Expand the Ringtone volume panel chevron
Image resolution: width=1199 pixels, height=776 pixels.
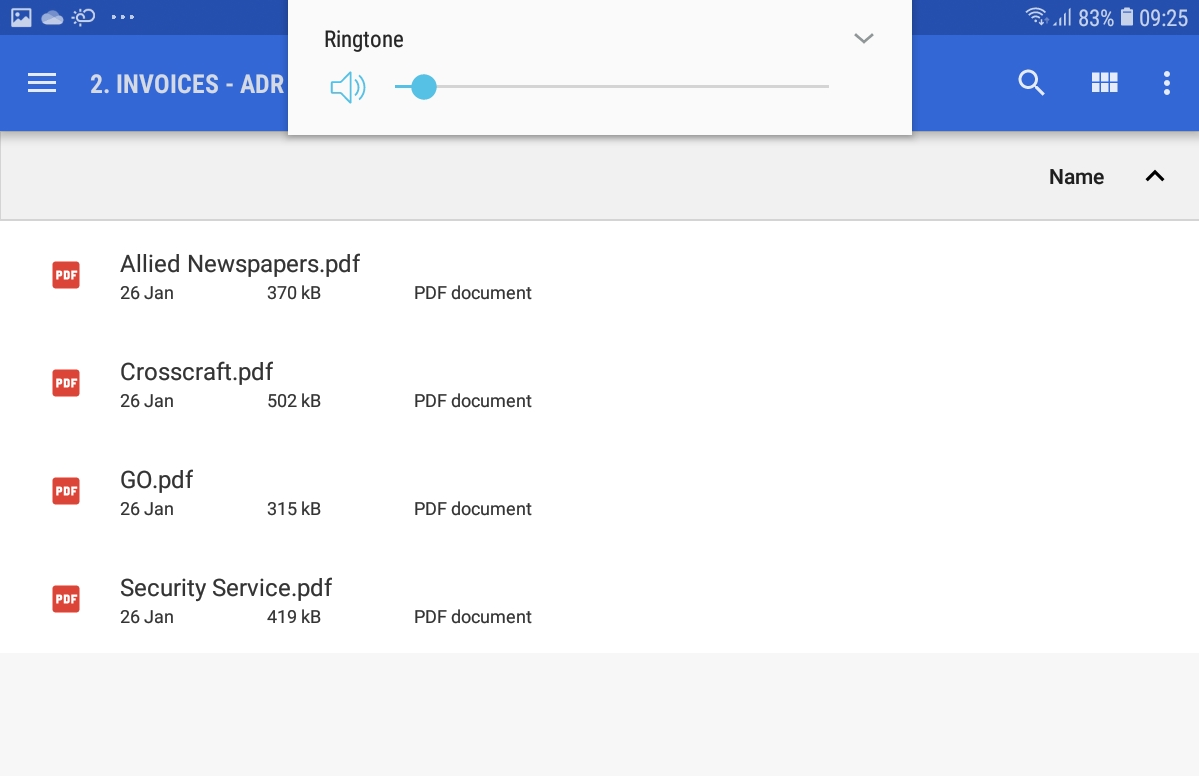pos(864,39)
